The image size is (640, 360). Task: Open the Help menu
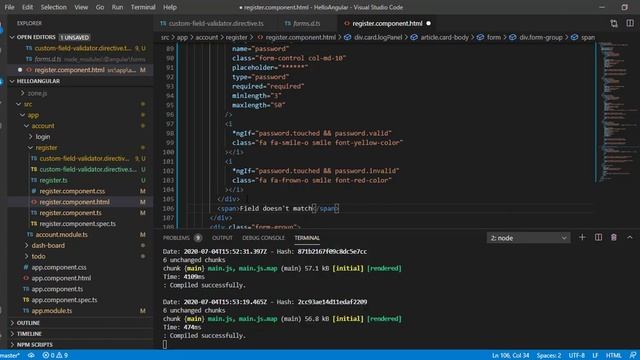[x=170, y=7]
